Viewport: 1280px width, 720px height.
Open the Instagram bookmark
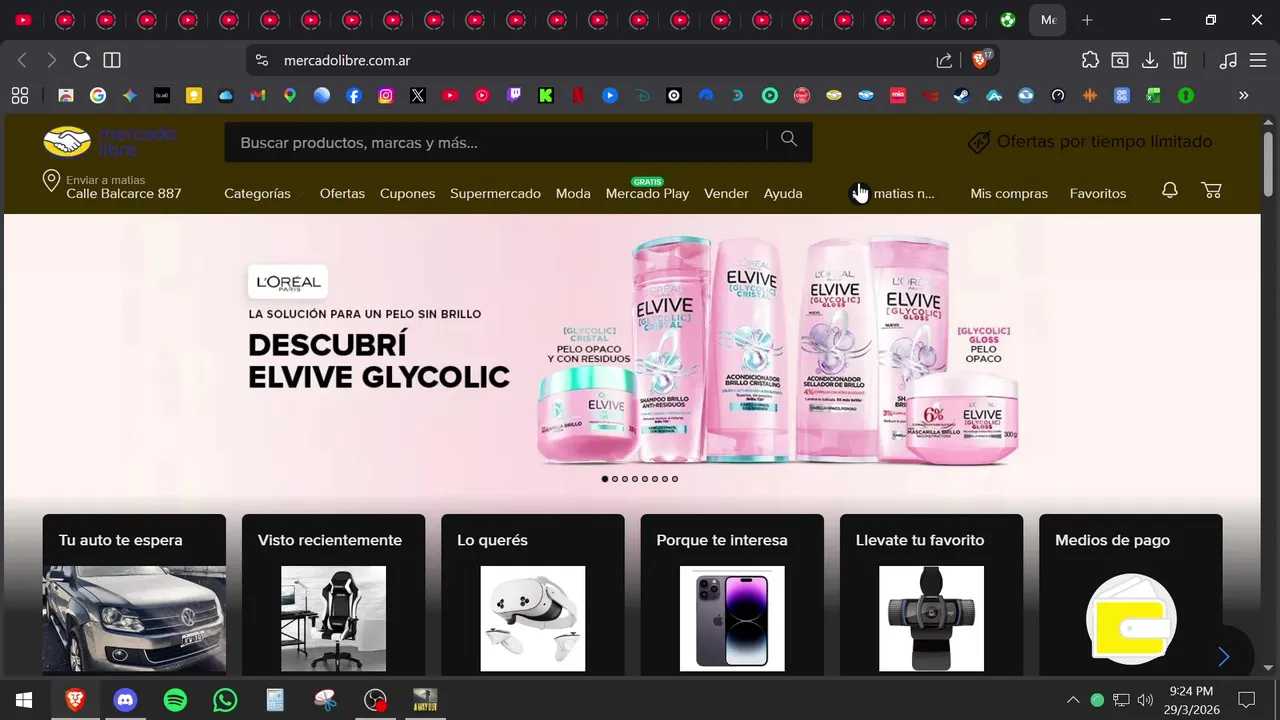tap(386, 96)
